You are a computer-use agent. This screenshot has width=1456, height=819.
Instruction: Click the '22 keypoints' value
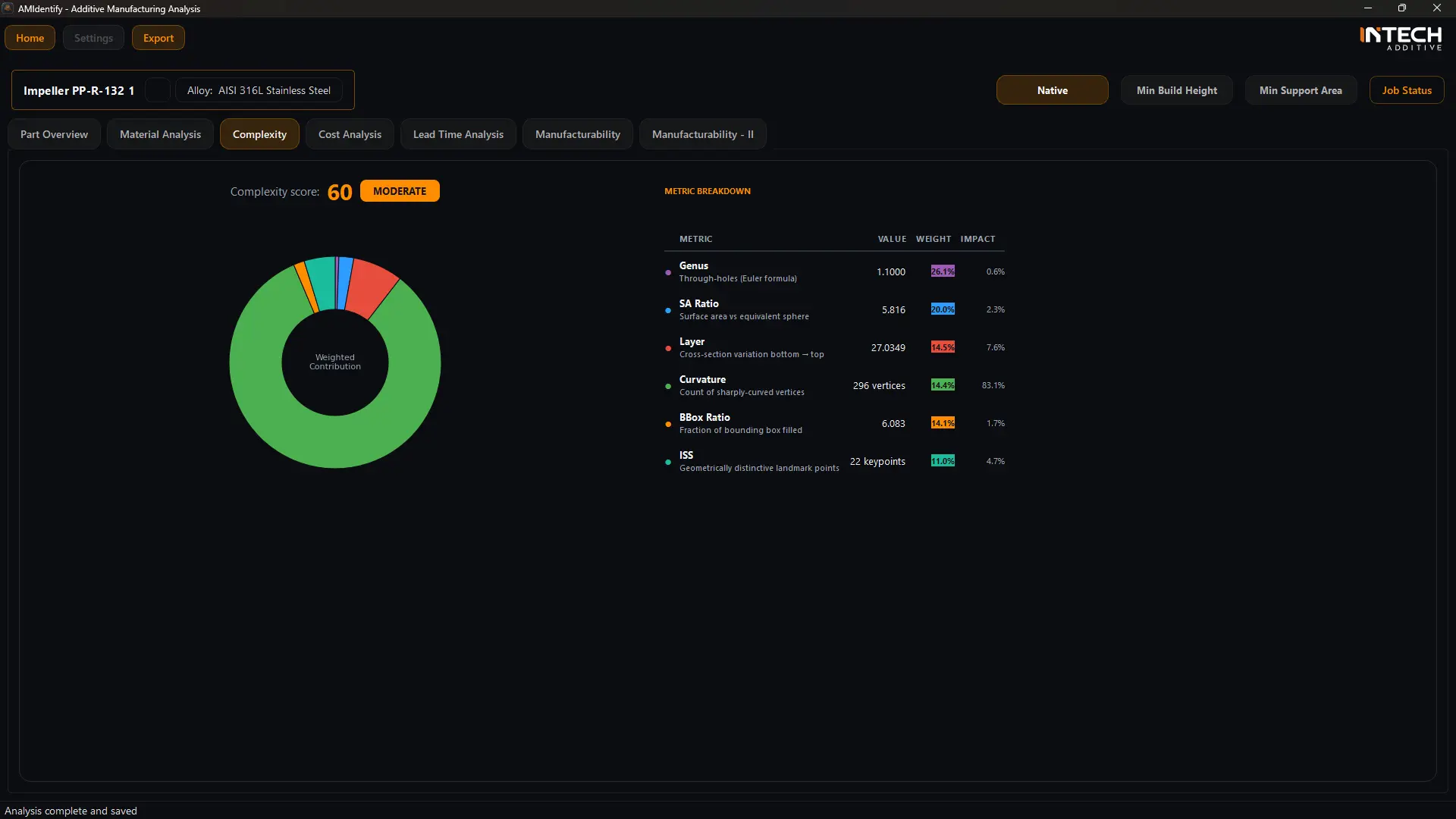pos(877,461)
